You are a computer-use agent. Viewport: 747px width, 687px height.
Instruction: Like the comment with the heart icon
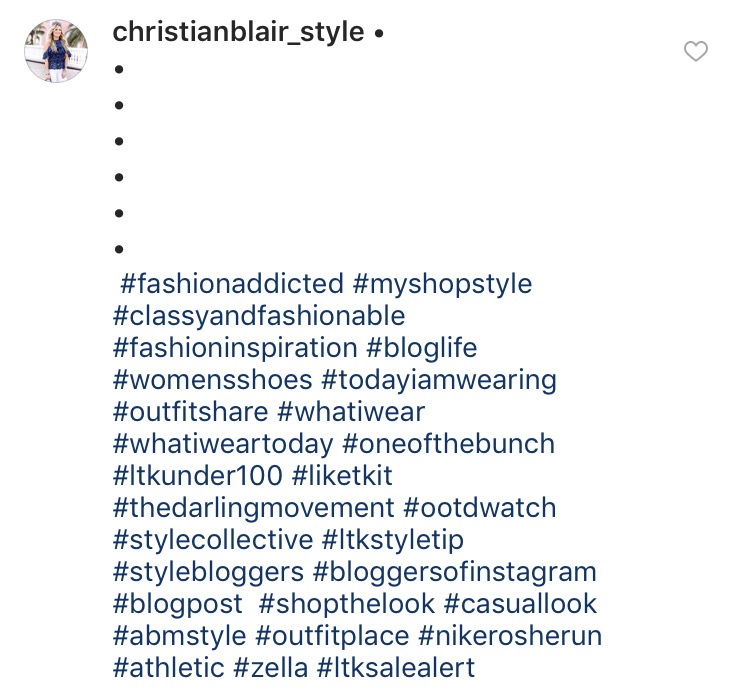pos(695,51)
